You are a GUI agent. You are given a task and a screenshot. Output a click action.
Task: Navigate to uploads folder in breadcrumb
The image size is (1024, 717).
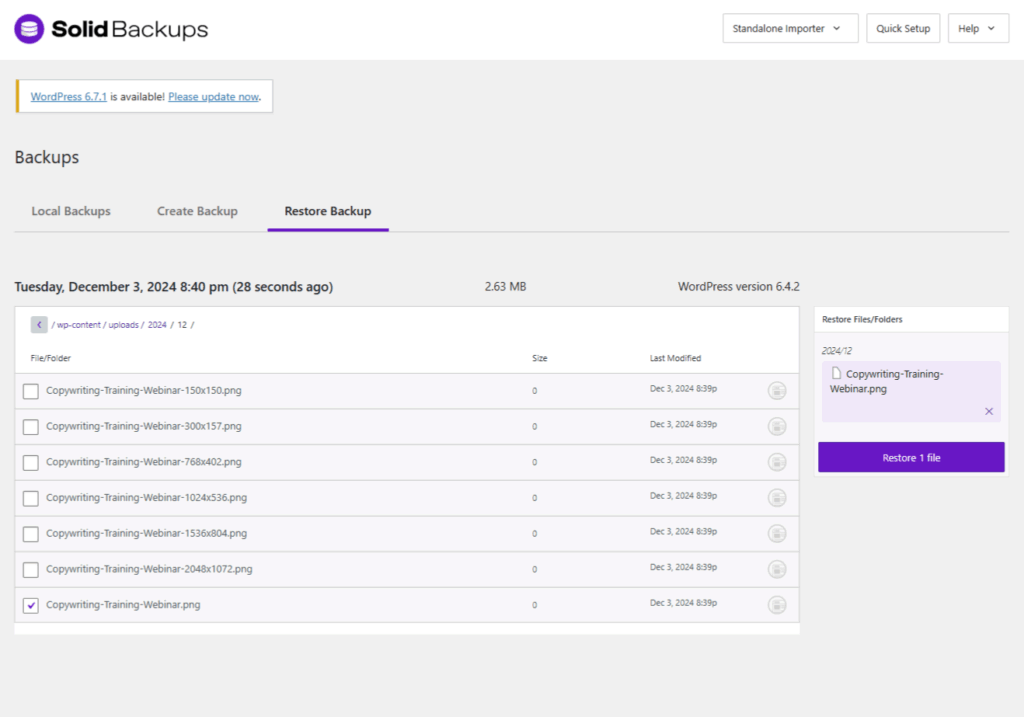coord(125,325)
